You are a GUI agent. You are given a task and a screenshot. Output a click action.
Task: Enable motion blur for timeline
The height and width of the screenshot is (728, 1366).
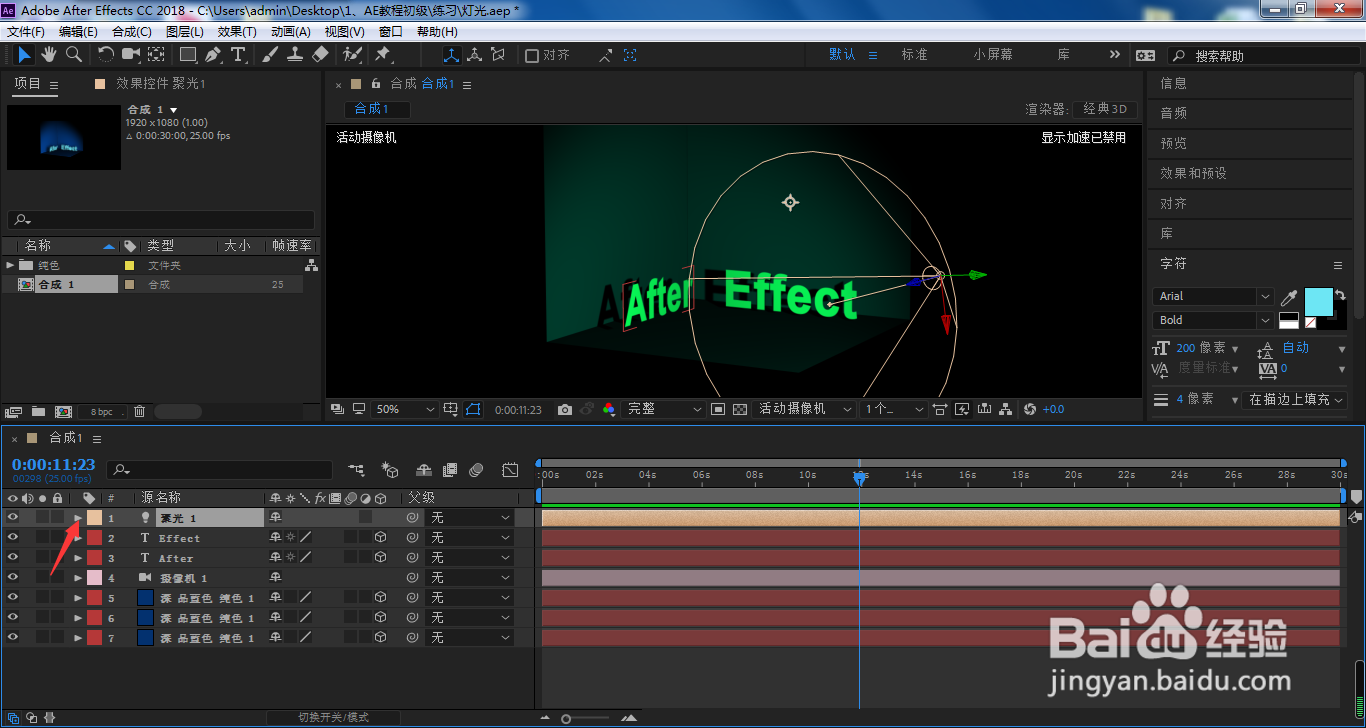tap(476, 470)
